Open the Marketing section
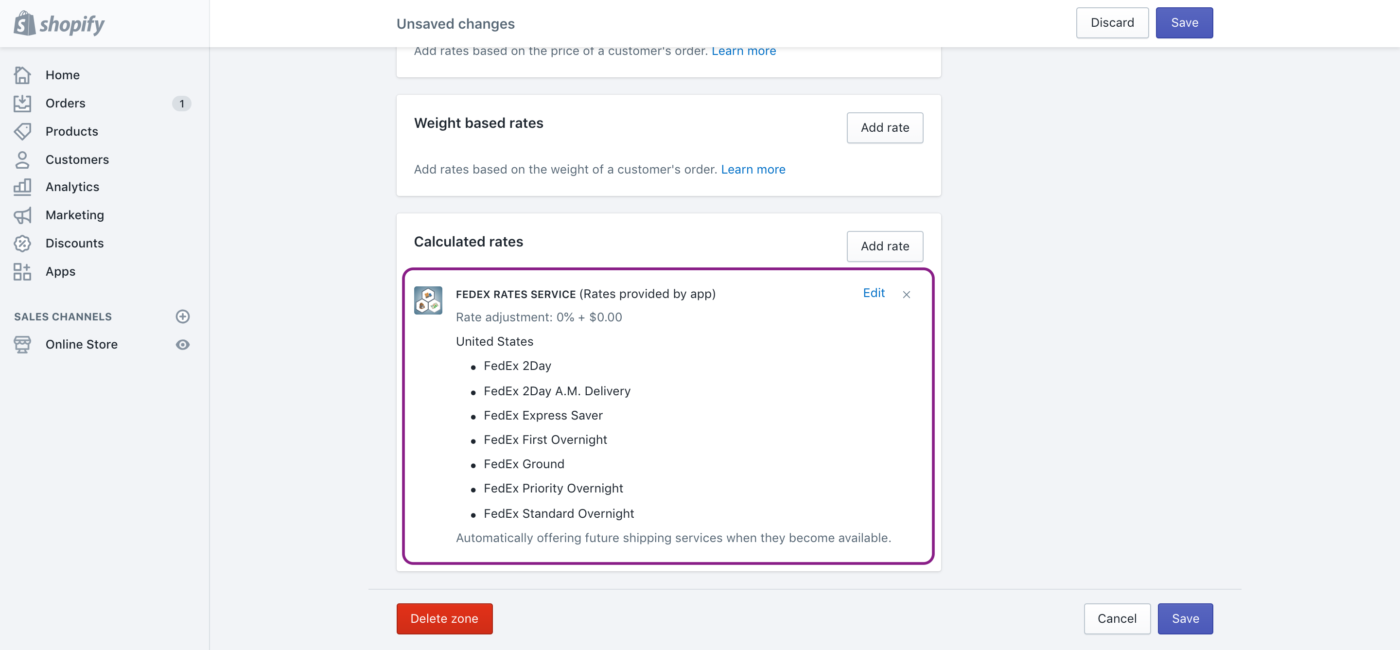Screen dimensions: 1400x650 (72, 214)
